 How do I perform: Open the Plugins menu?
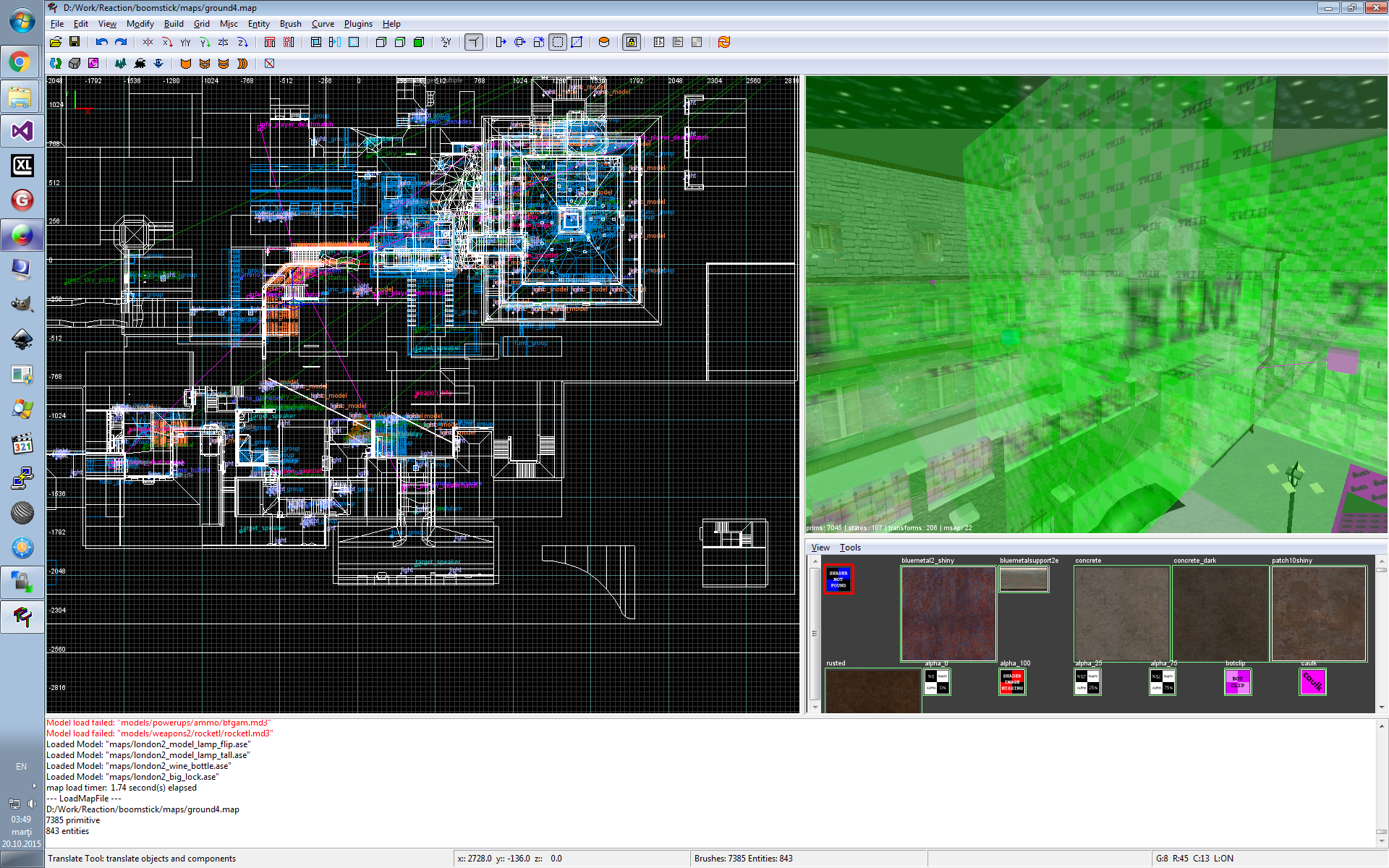coord(358,24)
